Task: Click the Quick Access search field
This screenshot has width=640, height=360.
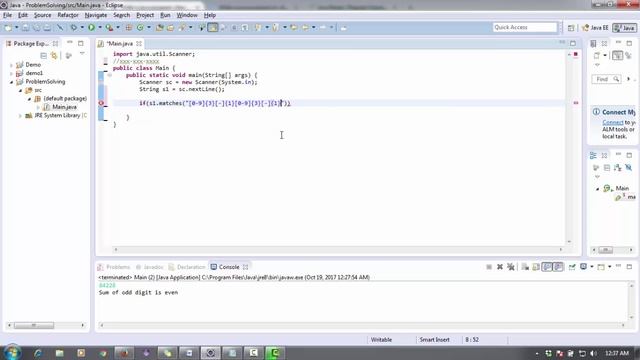Action: click(524, 27)
